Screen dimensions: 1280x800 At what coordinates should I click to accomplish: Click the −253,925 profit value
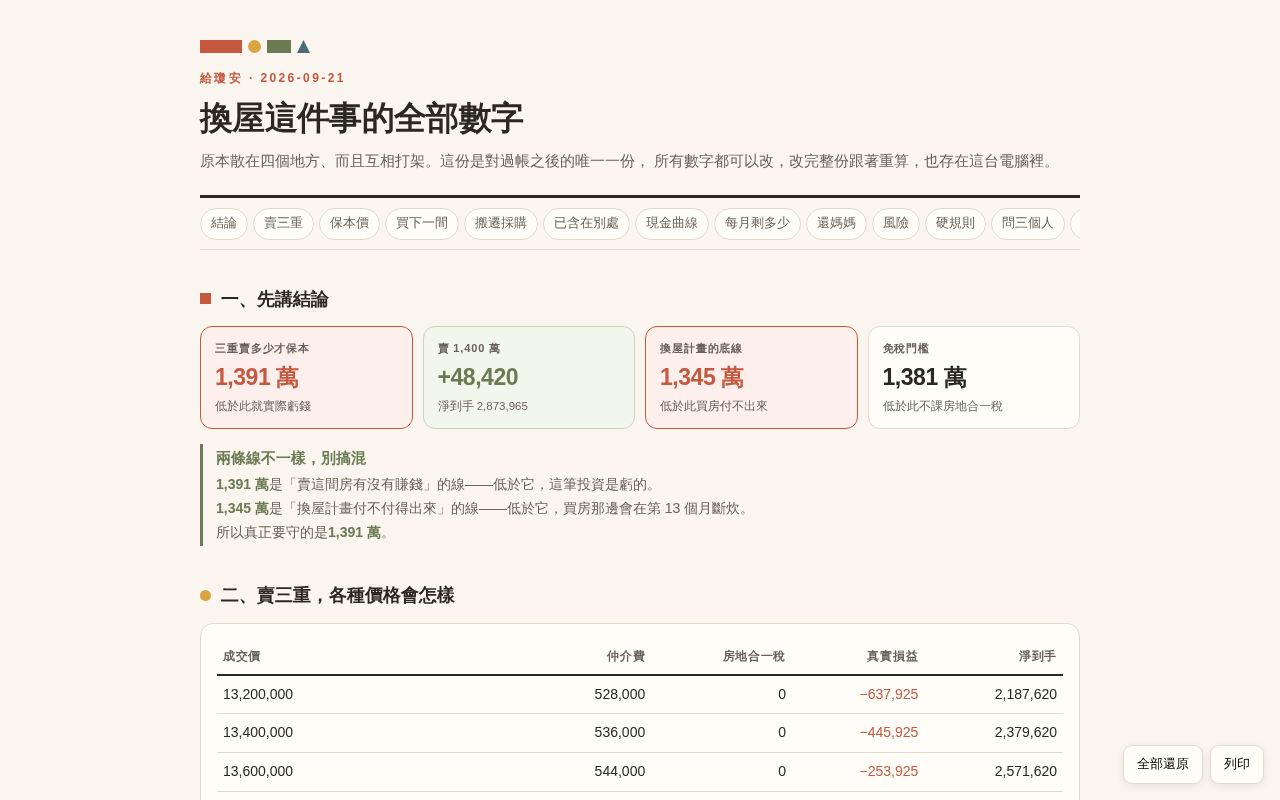tap(889, 772)
